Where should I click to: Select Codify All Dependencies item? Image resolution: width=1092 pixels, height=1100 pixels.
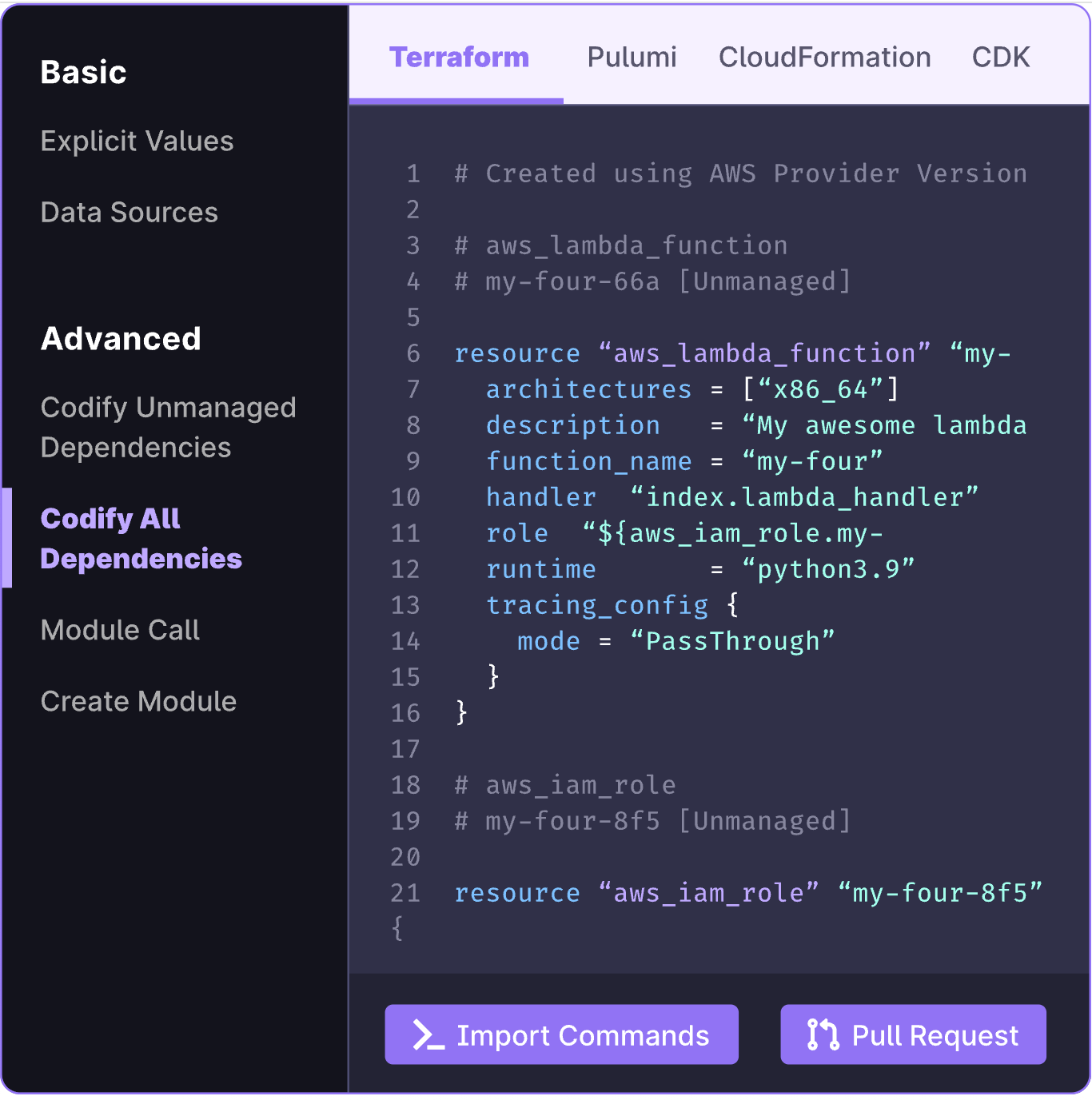[x=141, y=539]
